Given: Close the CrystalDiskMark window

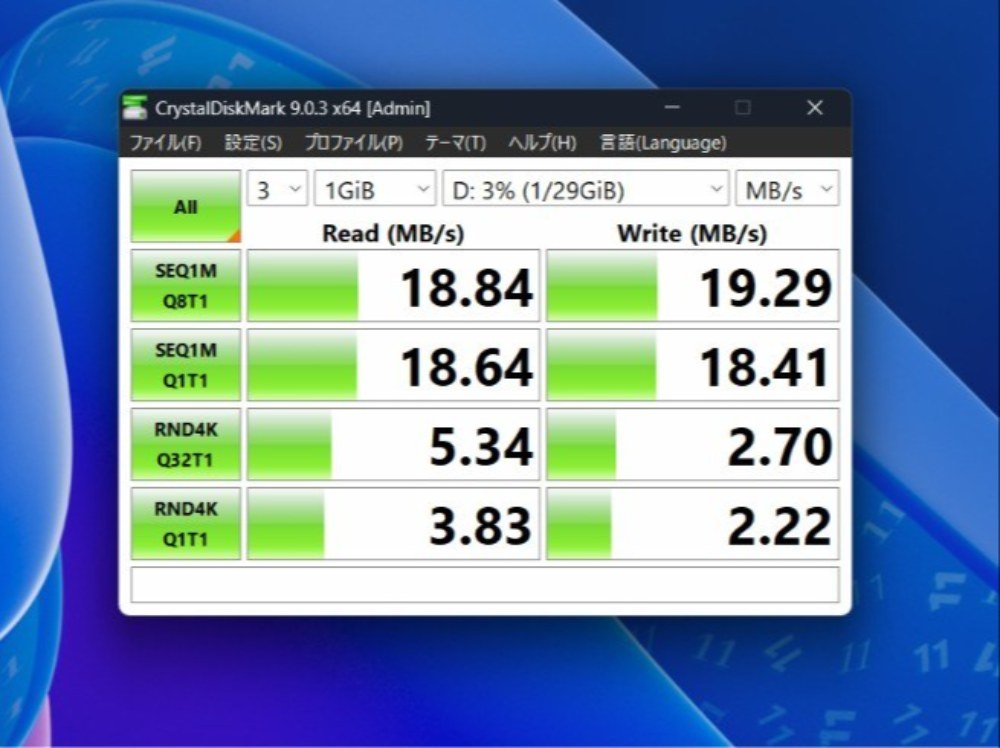Looking at the screenshot, I should pyautogui.click(x=814, y=107).
